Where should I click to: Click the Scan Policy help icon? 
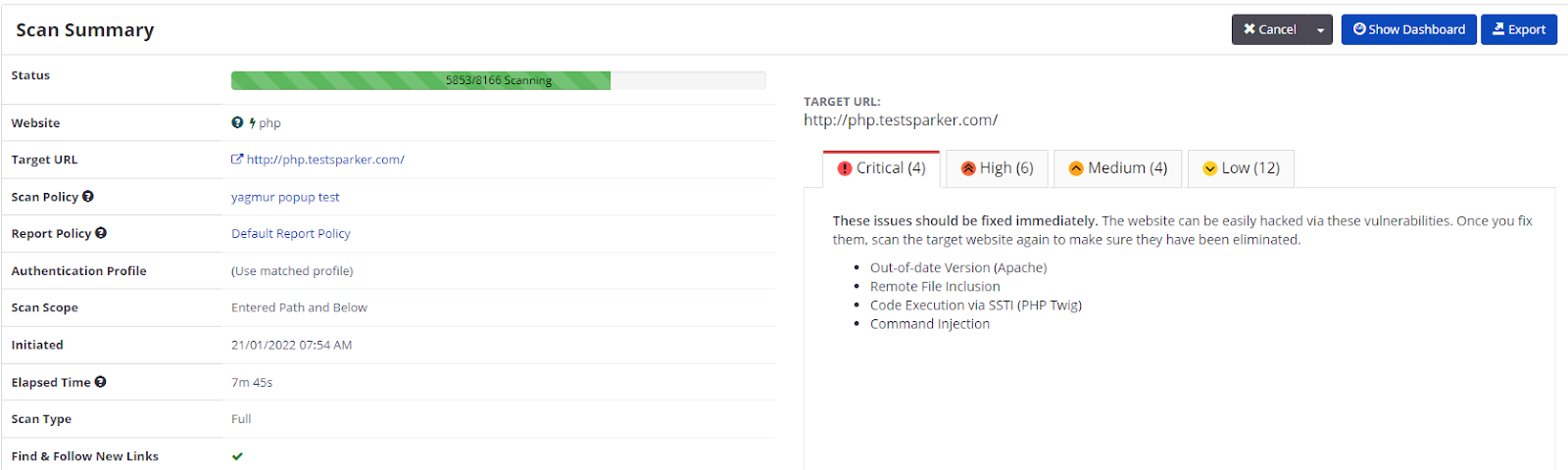click(x=88, y=197)
